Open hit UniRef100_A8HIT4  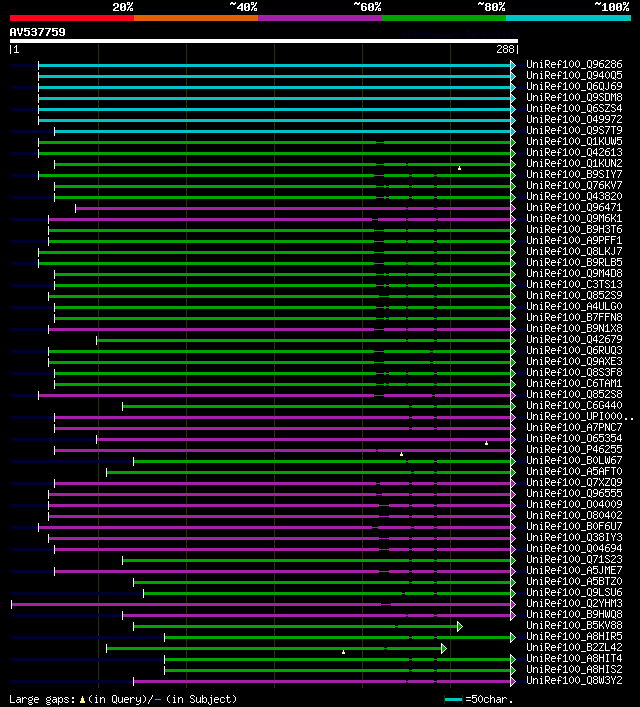pos(574,658)
